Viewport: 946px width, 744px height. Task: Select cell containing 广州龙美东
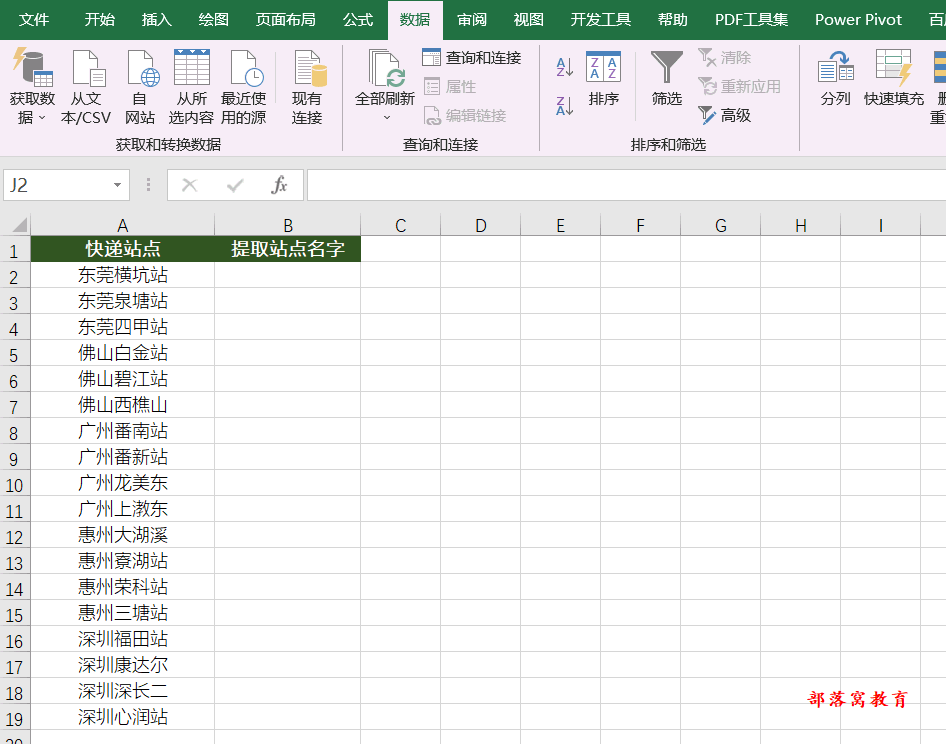(x=122, y=483)
